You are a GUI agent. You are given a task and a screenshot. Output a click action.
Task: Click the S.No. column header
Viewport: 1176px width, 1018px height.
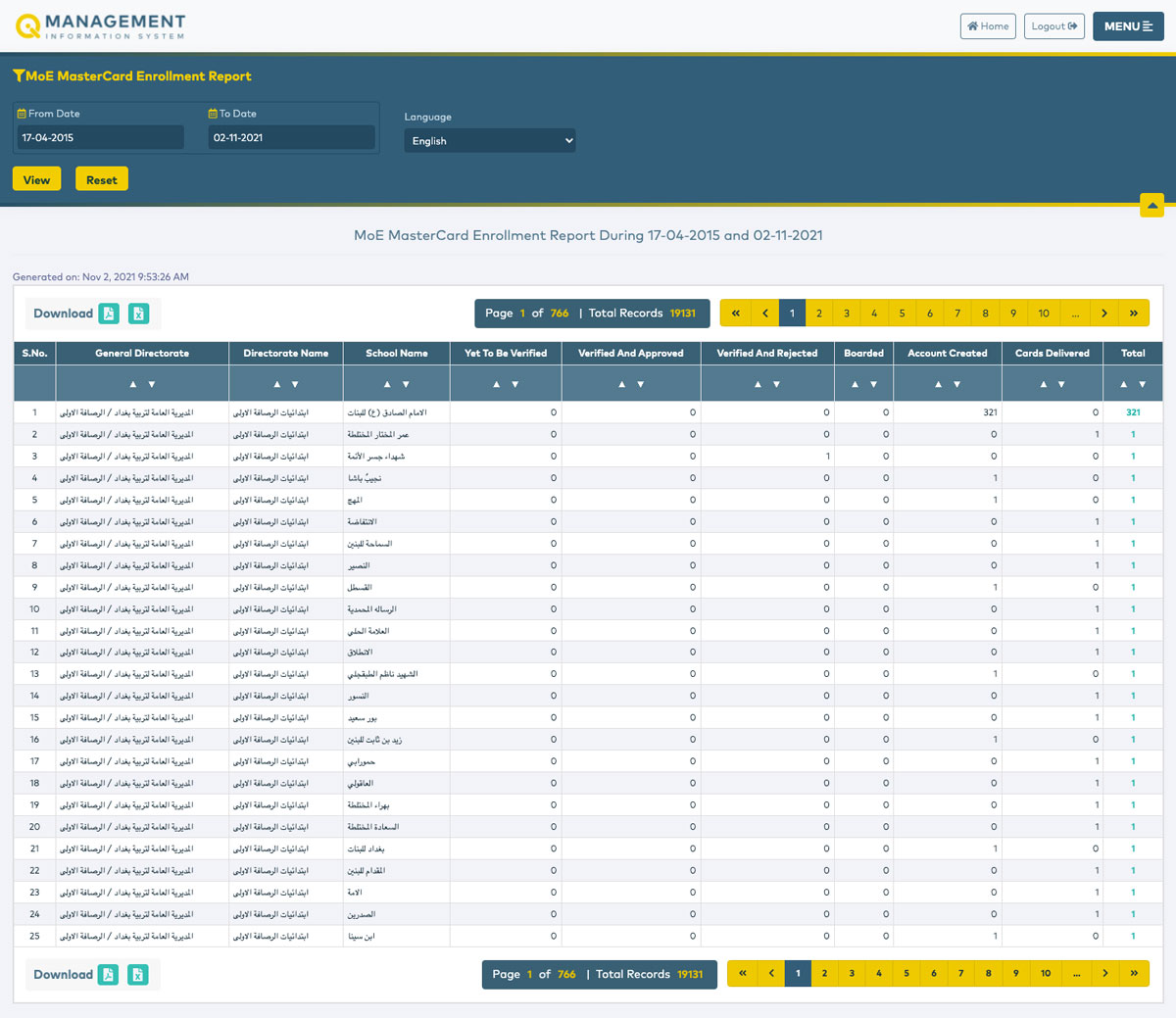[x=34, y=353]
